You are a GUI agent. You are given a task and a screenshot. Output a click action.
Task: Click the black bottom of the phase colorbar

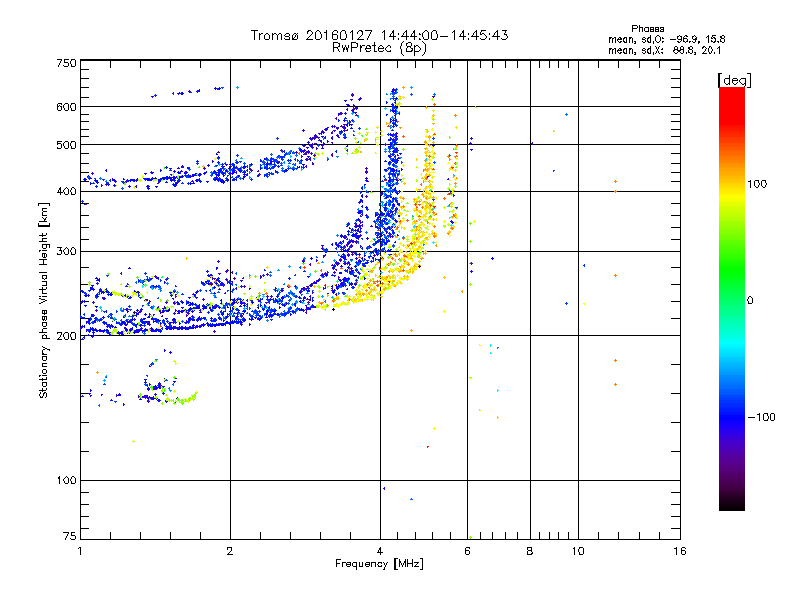tap(732, 503)
